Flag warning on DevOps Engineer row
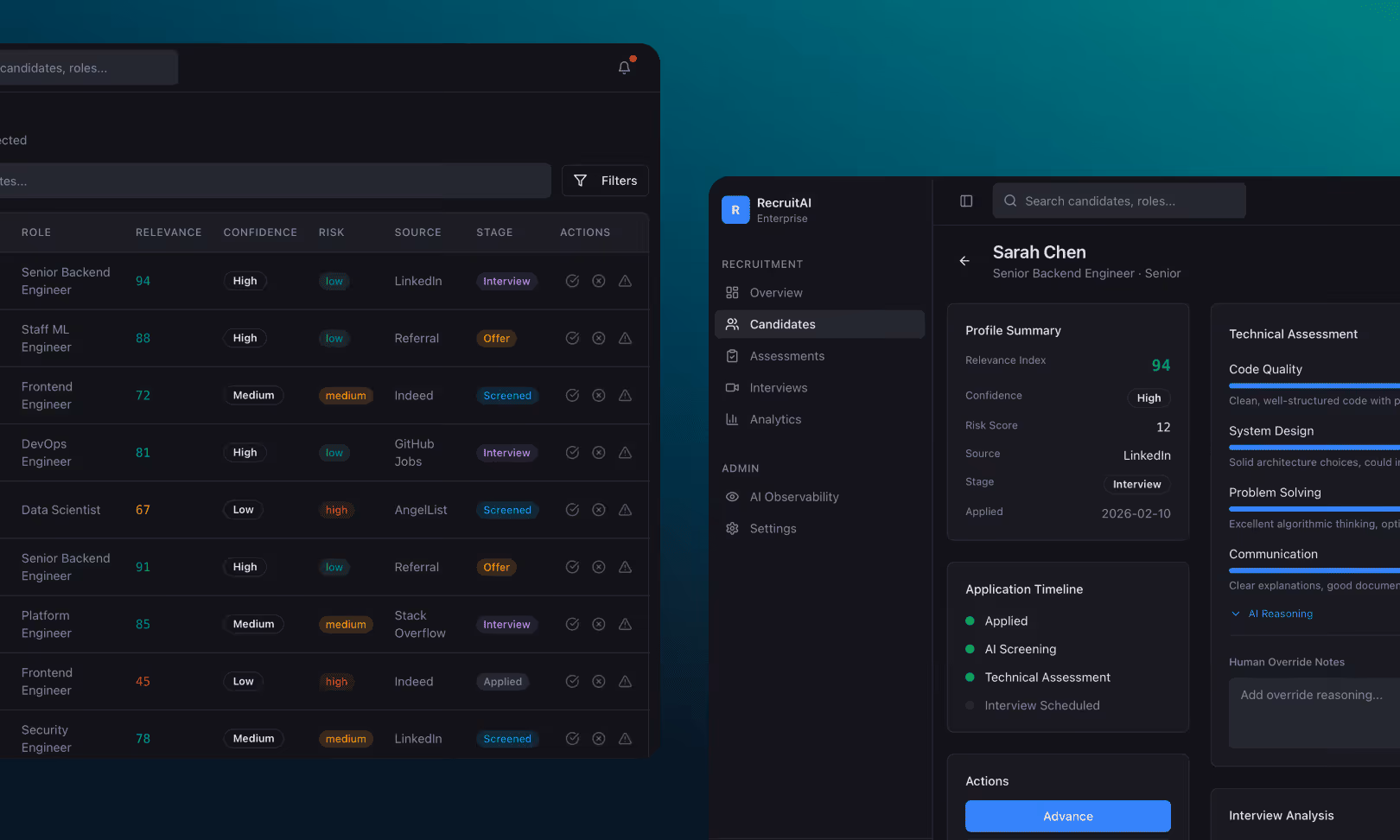This screenshot has height=840, width=1400. tap(625, 452)
